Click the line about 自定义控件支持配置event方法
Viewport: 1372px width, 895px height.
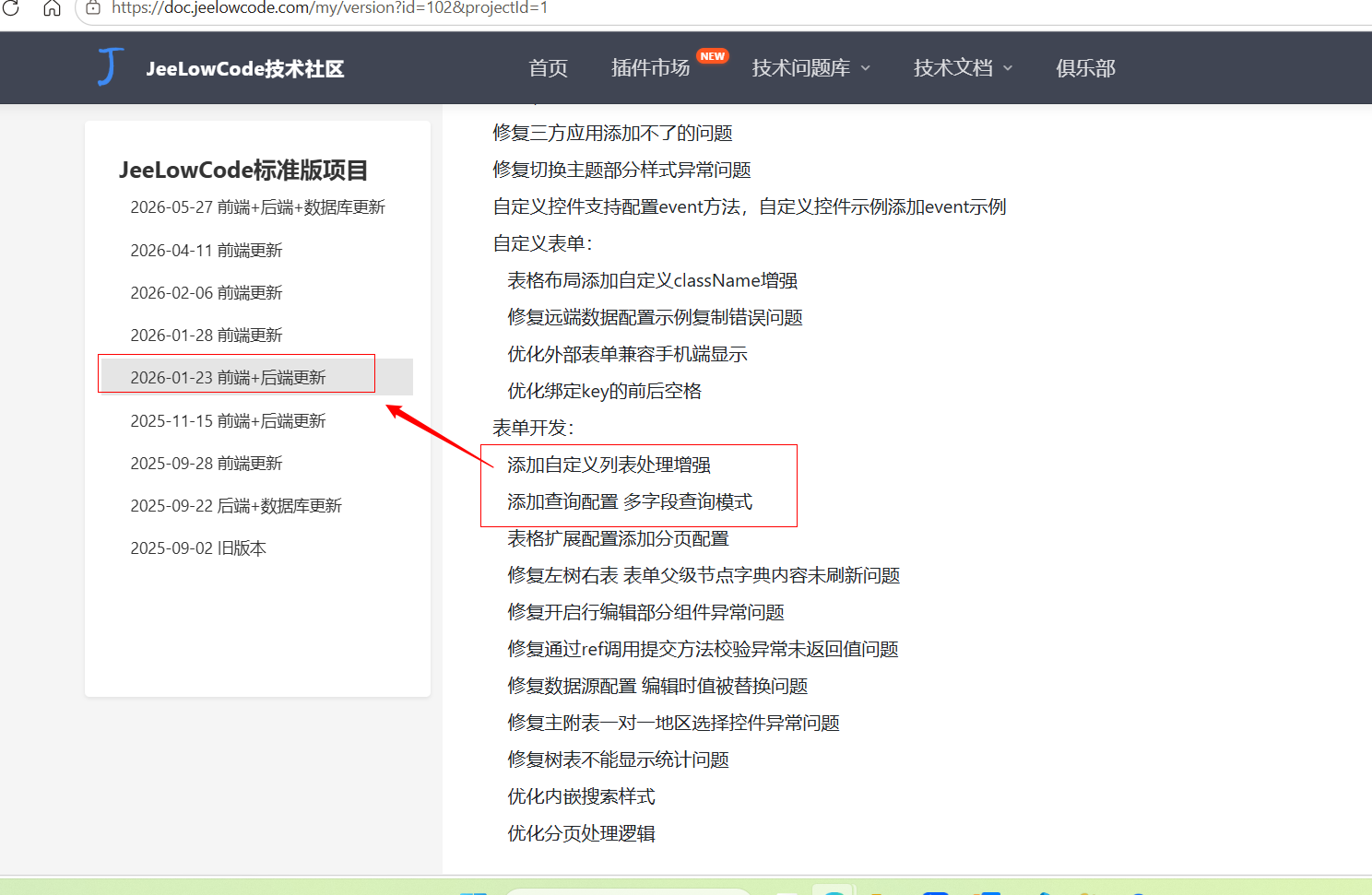[x=750, y=207]
